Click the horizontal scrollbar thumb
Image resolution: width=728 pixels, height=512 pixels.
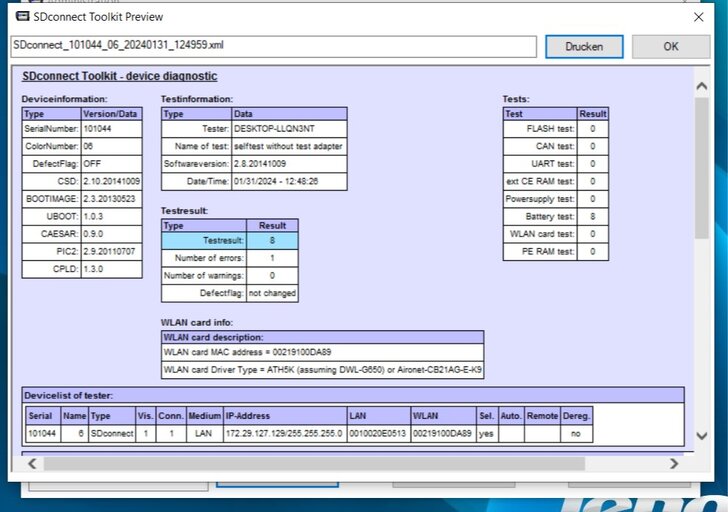tap(314, 463)
